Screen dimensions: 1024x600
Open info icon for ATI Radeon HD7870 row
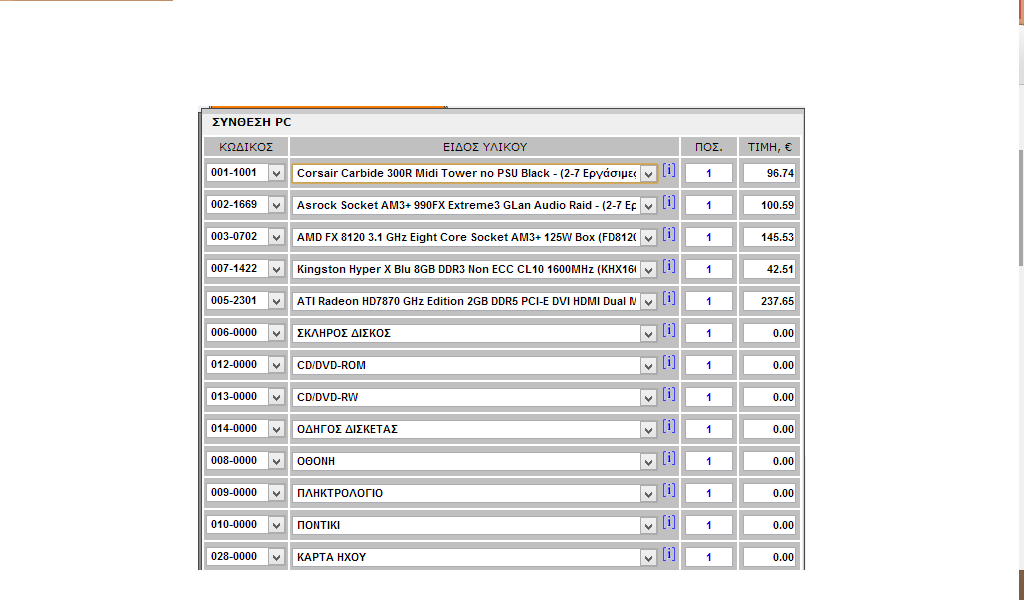point(669,298)
